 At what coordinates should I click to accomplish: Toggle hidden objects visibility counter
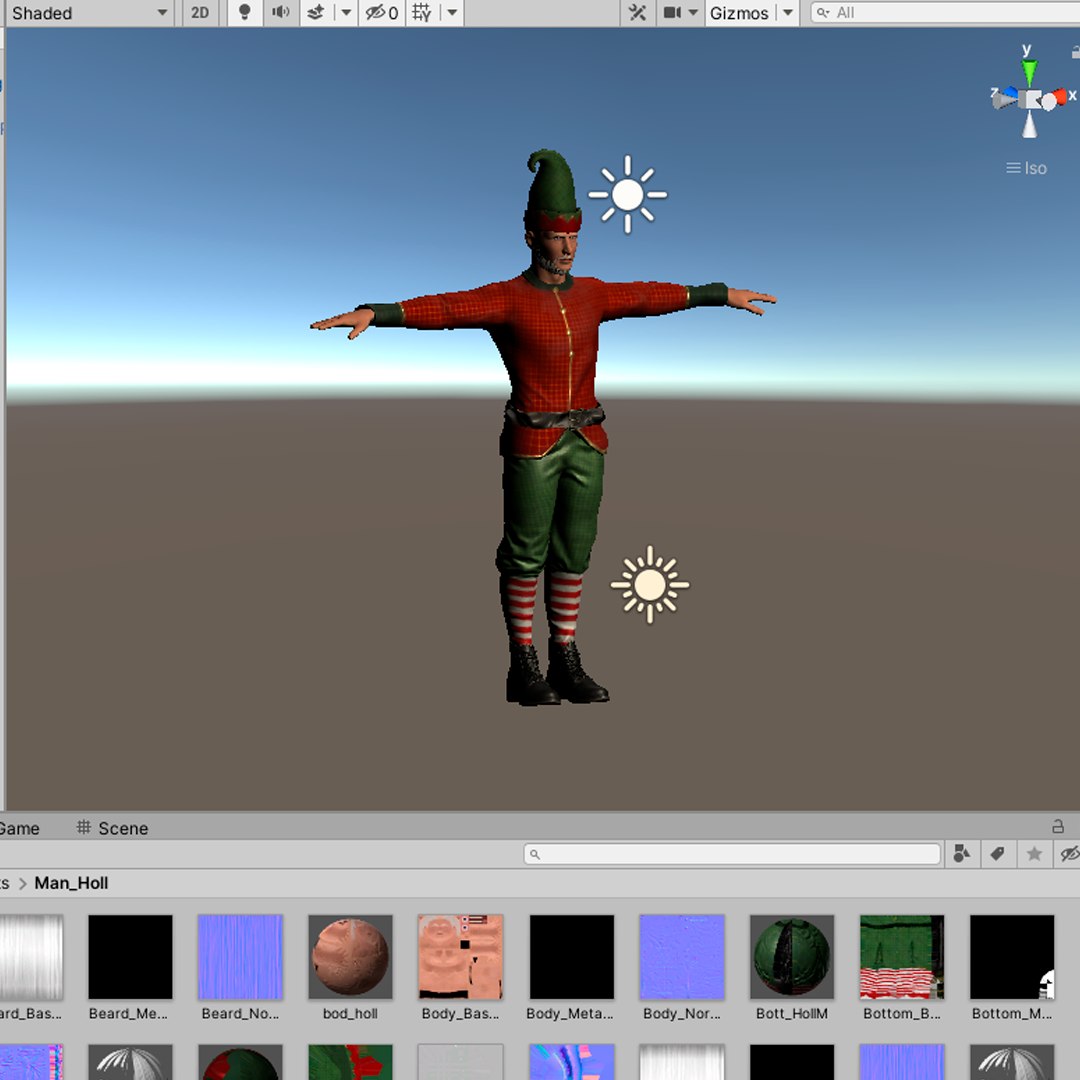click(382, 13)
